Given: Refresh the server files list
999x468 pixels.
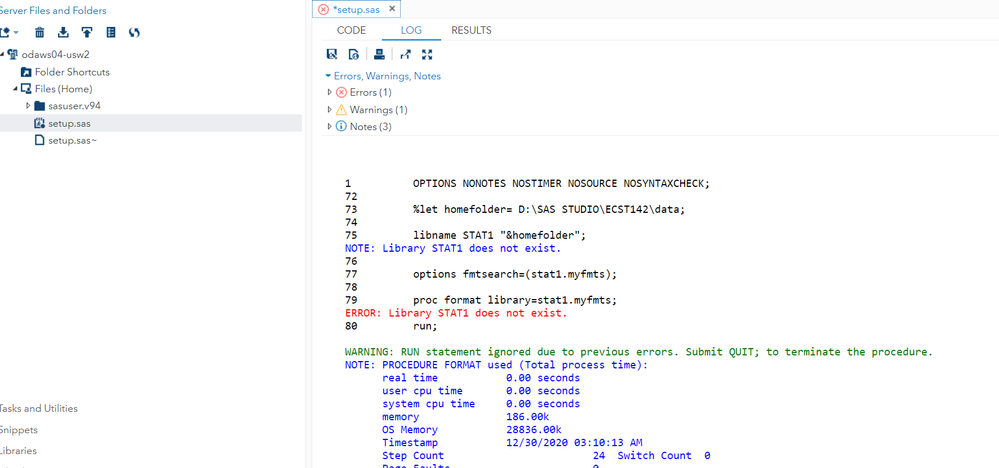Looking at the screenshot, I should tap(134, 32).
